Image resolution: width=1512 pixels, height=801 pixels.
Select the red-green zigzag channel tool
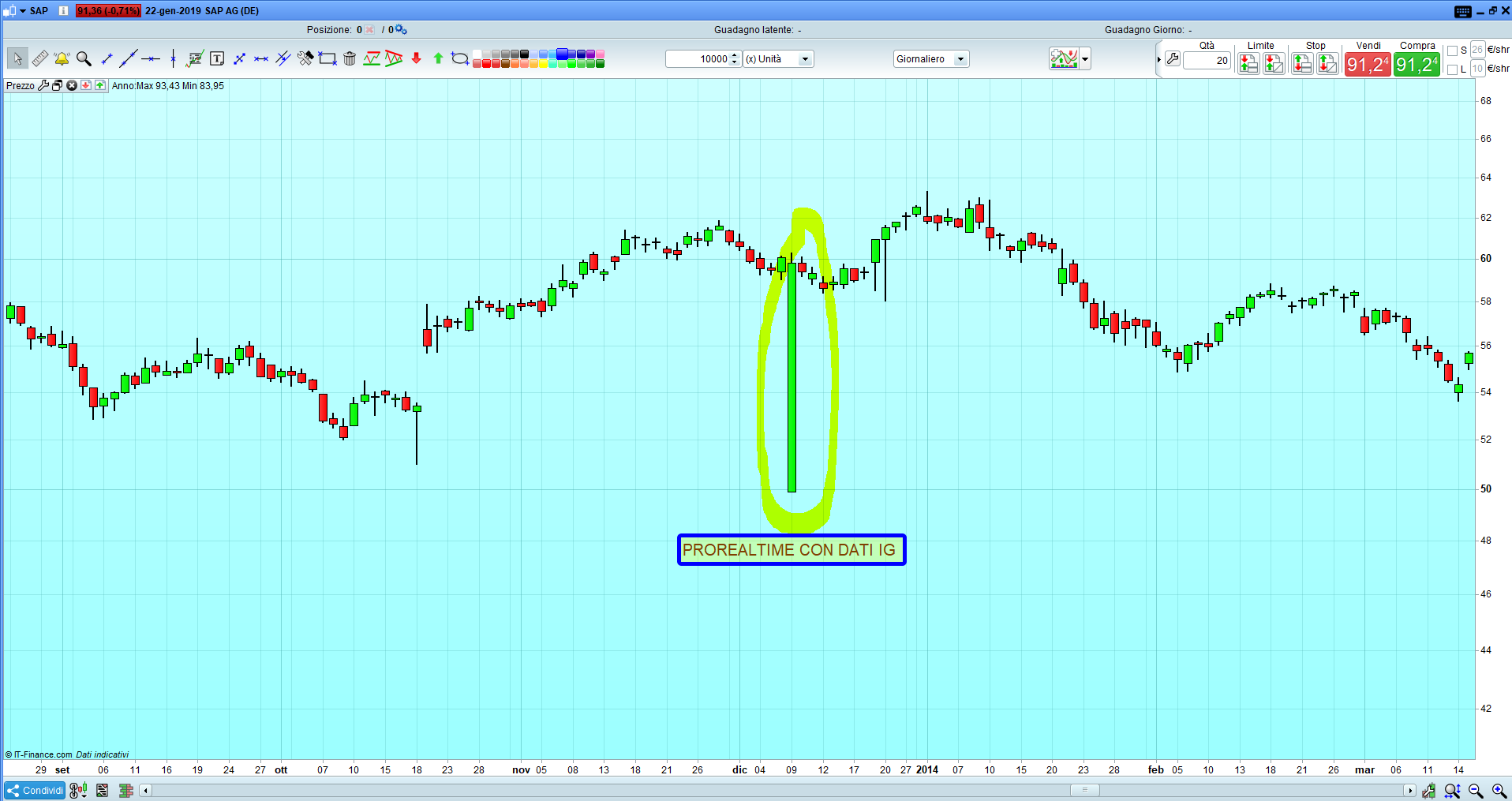pyautogui.click(x=372, y=58)
